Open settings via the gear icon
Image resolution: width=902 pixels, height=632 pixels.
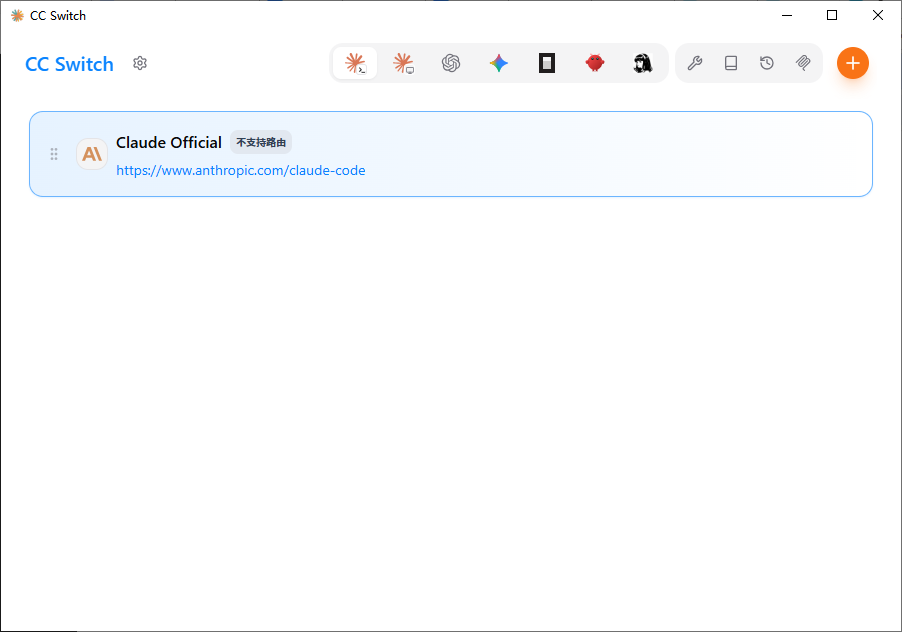[140, 63]
